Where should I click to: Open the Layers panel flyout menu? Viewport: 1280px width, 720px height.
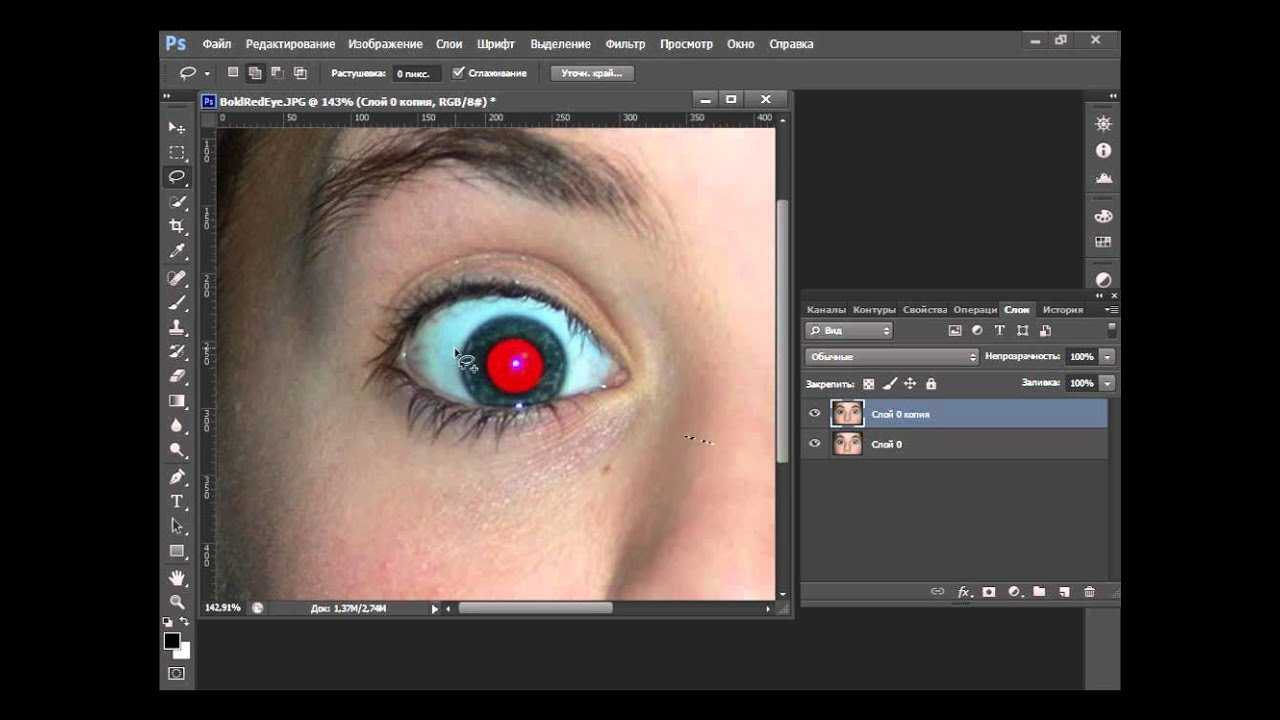[1111, 310]
